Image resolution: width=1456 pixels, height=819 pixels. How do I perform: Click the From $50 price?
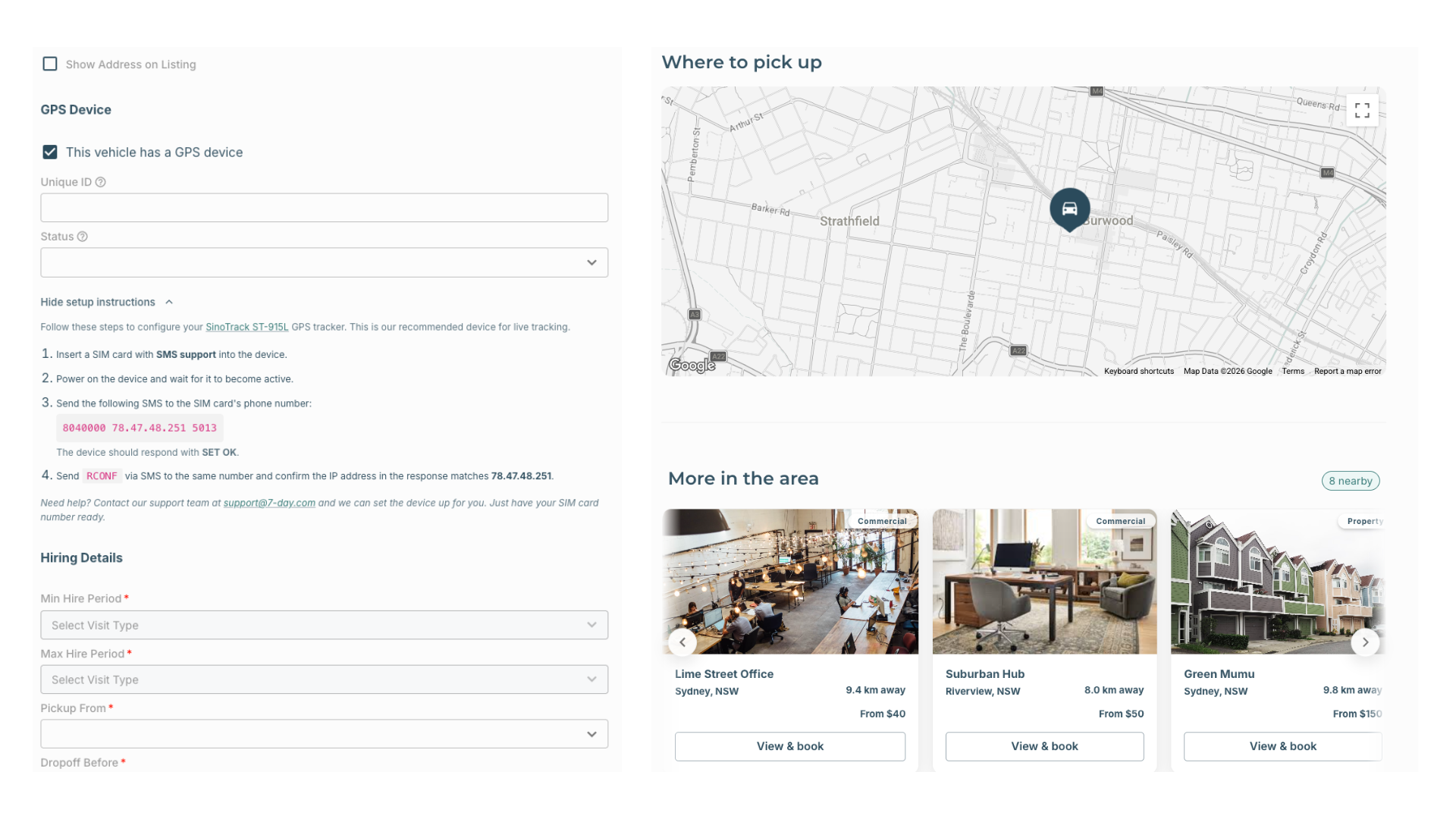(x=1122, y=714)
